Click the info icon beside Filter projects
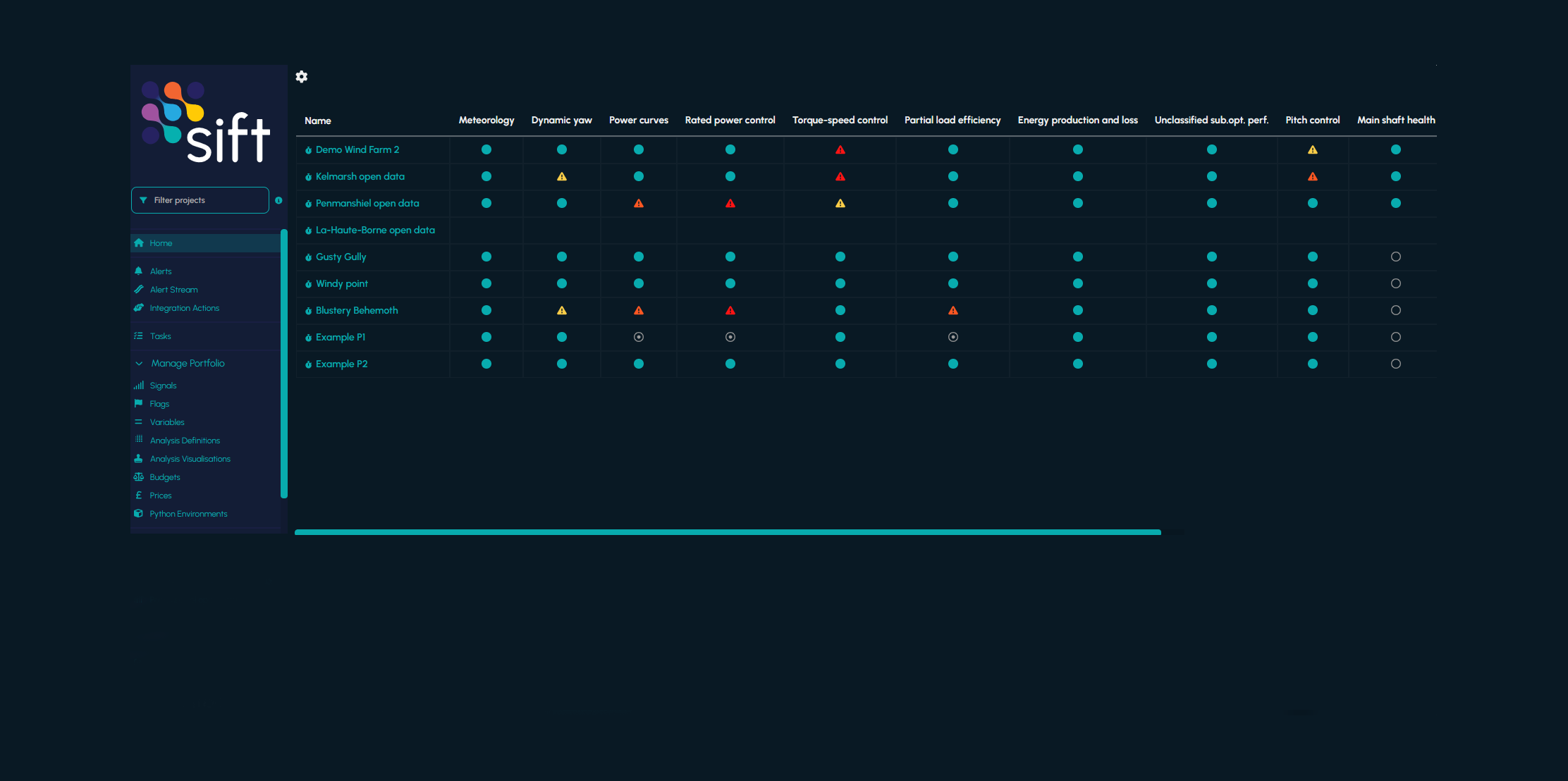The image size is (1568, 781). click(278, 200)
